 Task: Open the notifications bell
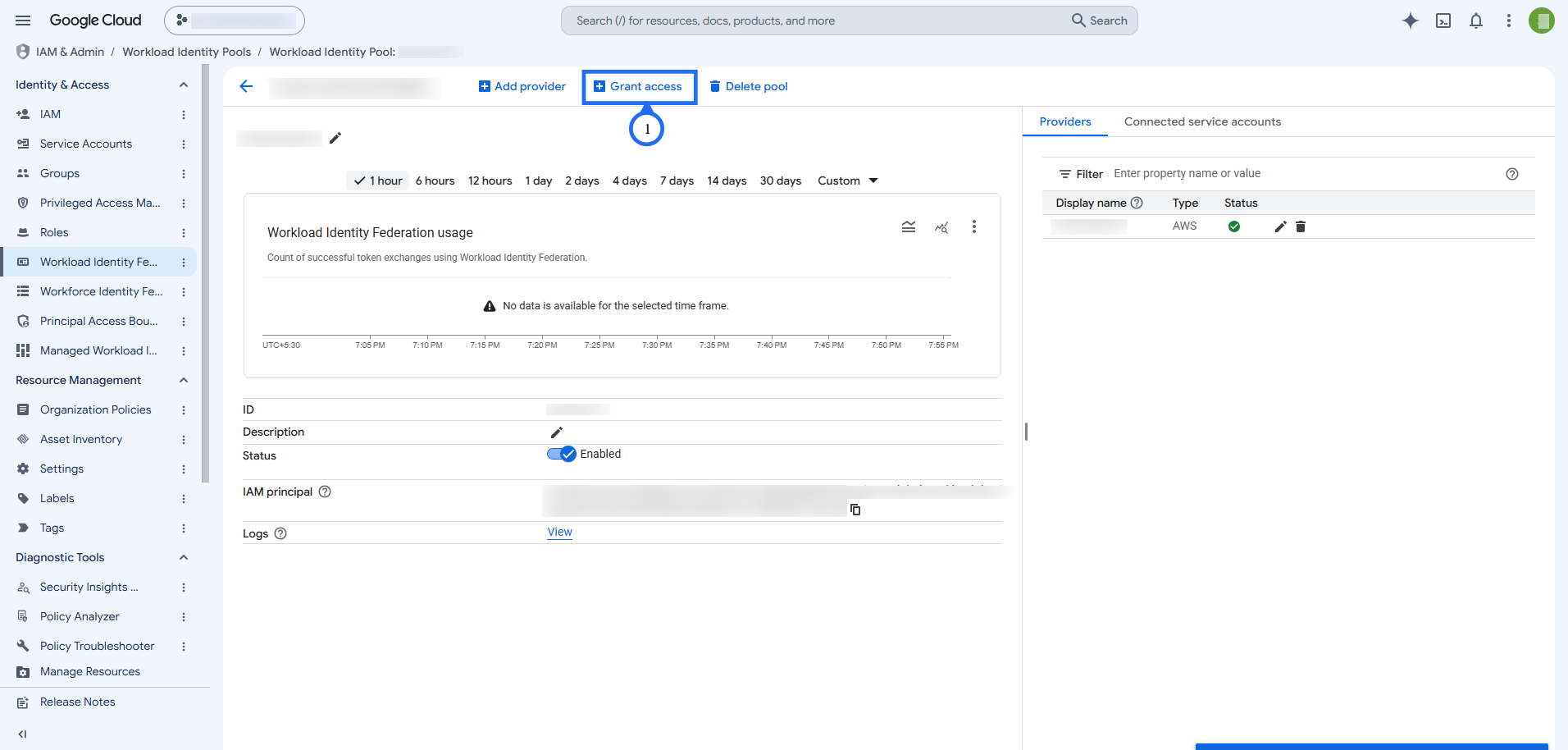coord(1476,21)
